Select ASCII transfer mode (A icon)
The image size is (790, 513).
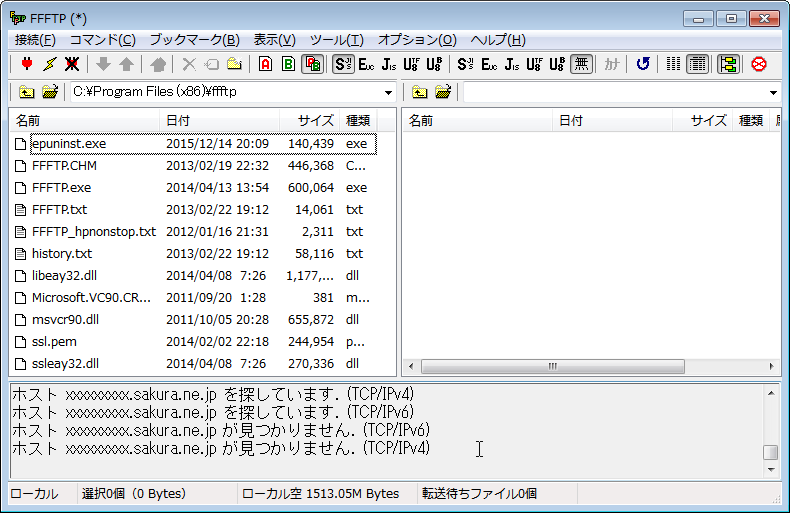[266, 64]
